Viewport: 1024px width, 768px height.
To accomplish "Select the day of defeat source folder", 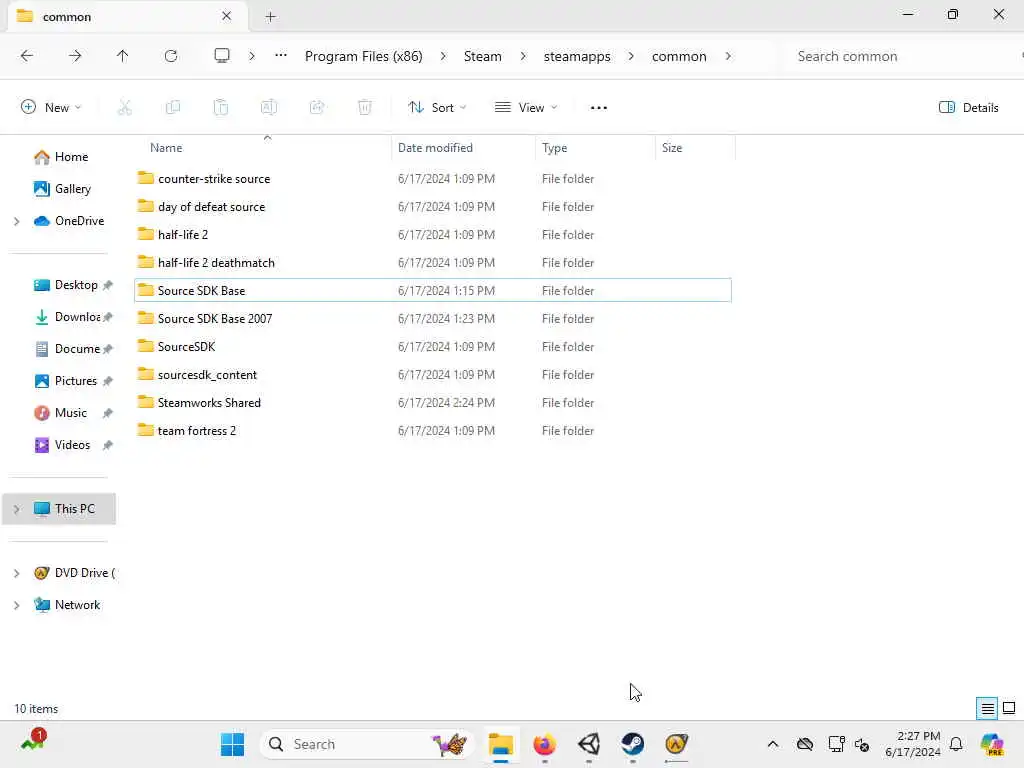I will pyautogui.click(x=432, y=207).
